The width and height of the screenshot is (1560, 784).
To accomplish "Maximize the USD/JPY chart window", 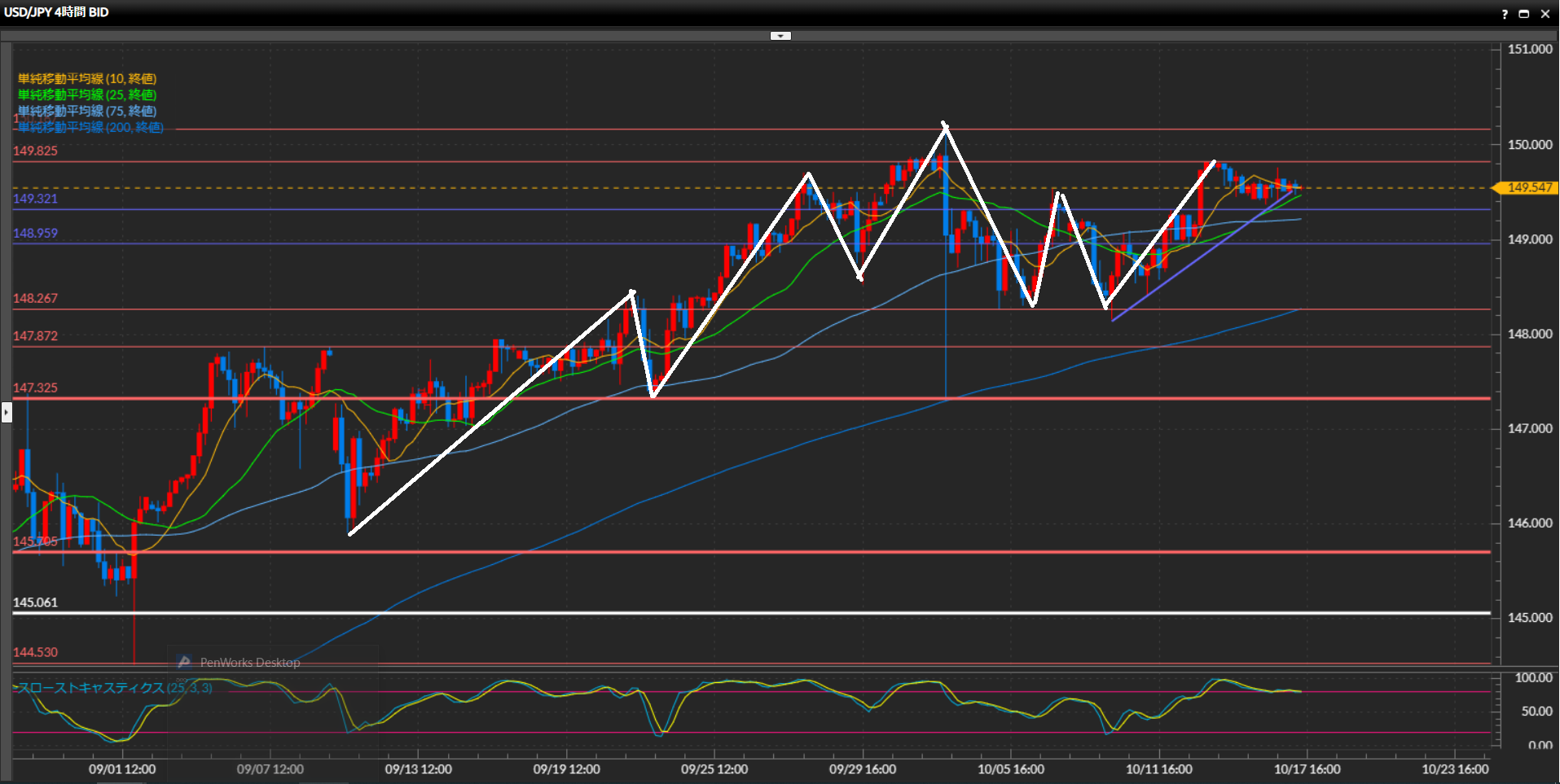I will coord(1524,14).
